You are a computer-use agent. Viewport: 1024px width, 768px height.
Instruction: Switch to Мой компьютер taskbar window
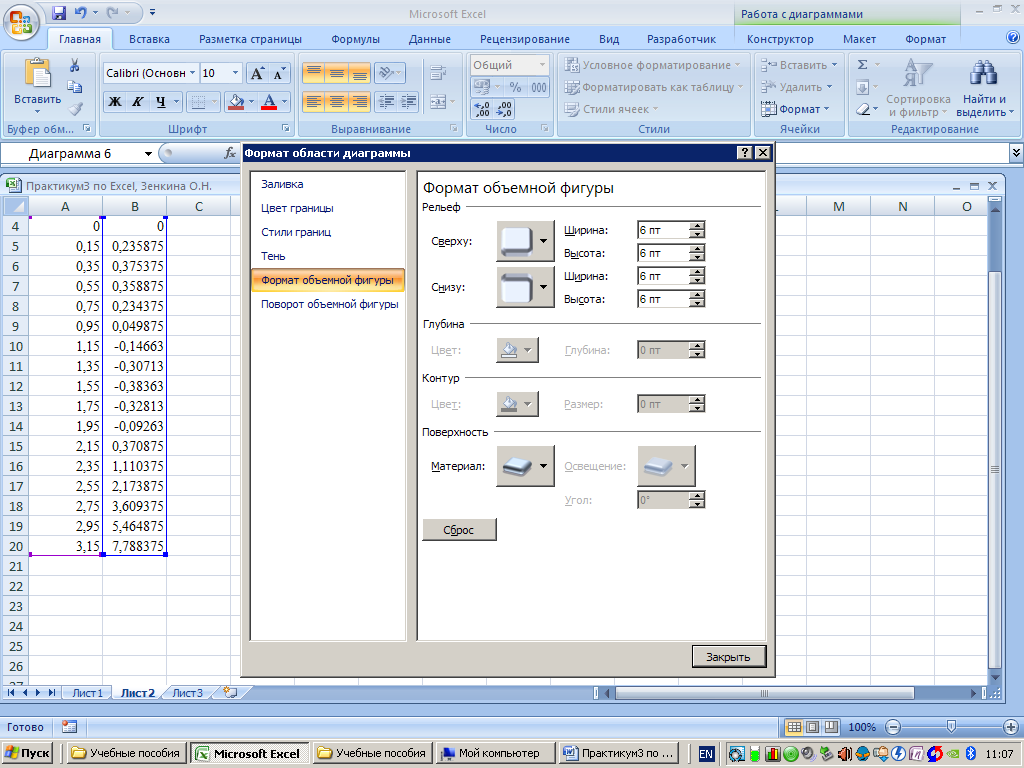pos(495,753)
